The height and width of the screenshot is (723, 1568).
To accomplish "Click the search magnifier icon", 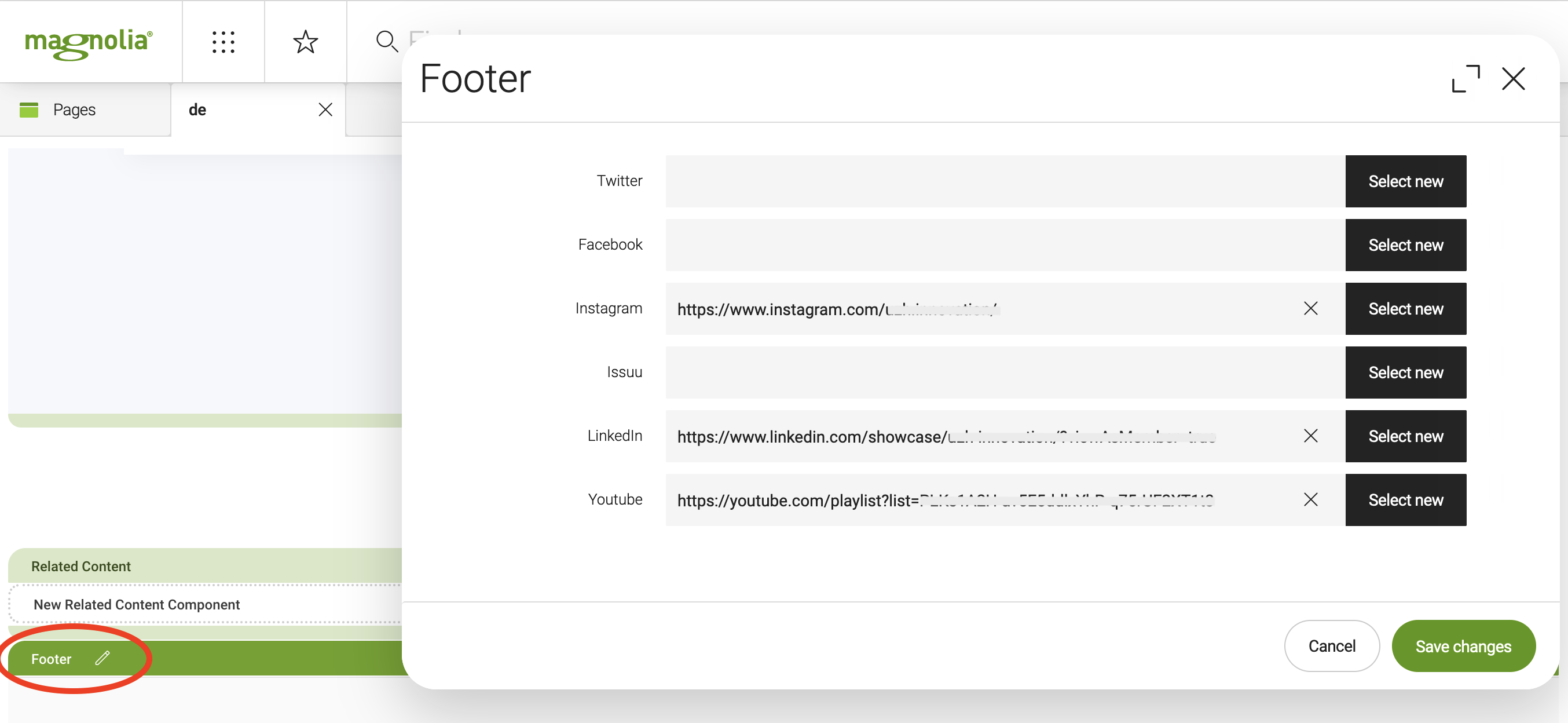I will point(387,42).
